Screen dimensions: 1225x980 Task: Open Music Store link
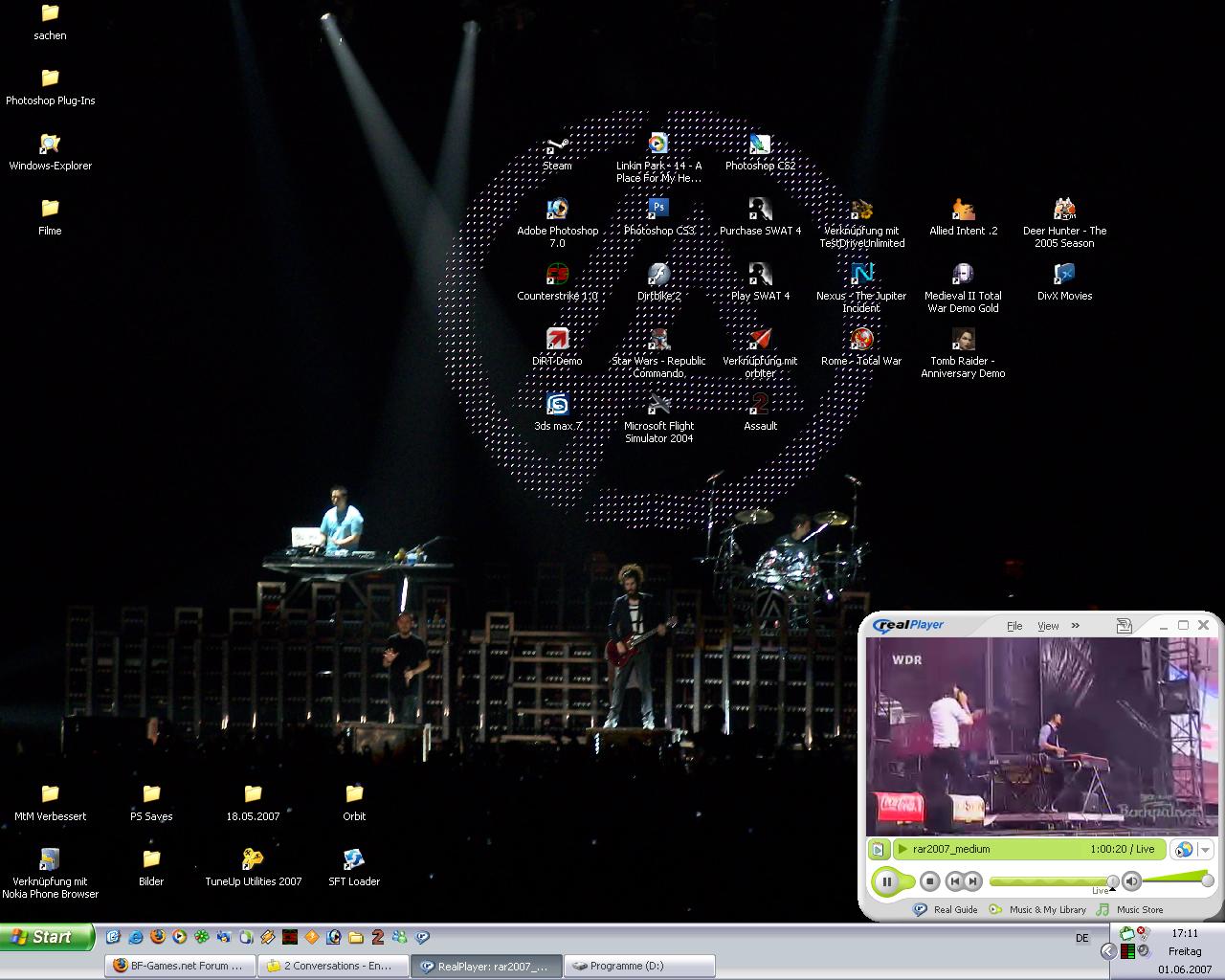coord(1129,910)
